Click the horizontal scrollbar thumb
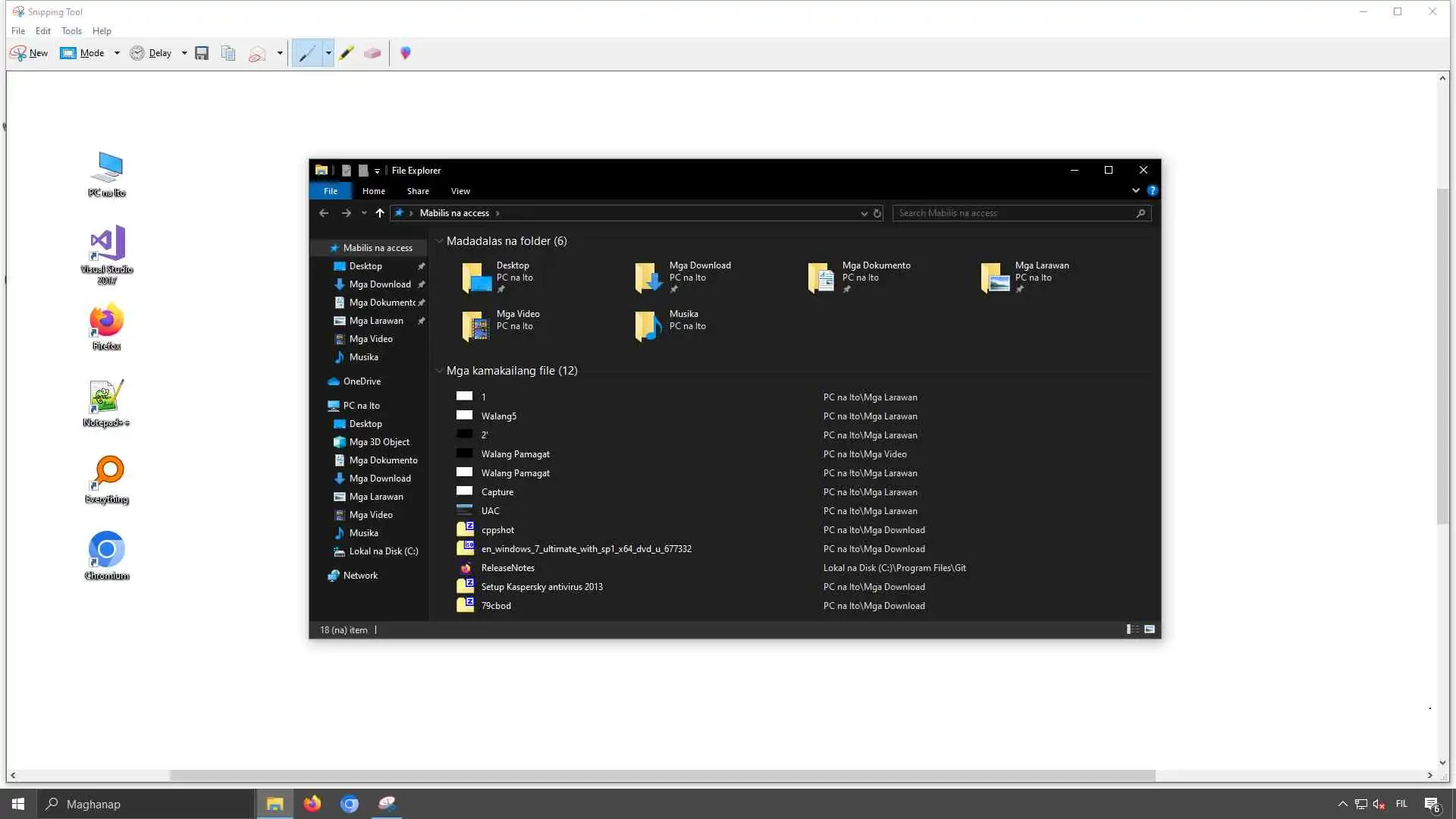 661,775
